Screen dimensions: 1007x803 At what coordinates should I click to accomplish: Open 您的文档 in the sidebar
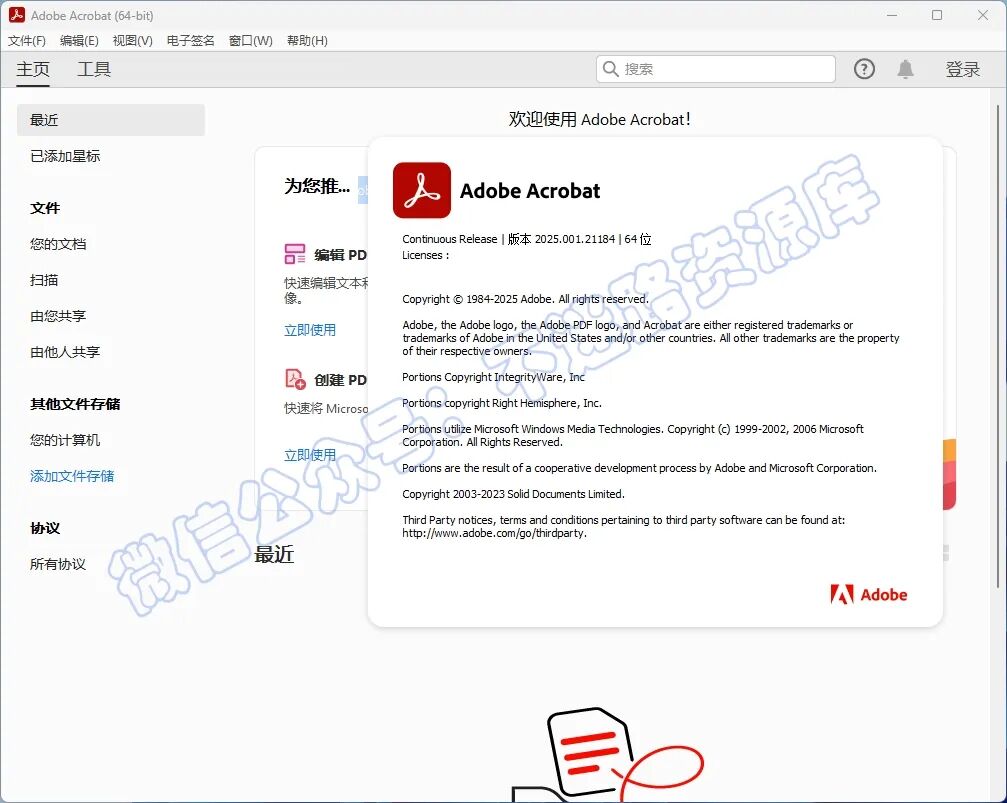coord(58,244)
